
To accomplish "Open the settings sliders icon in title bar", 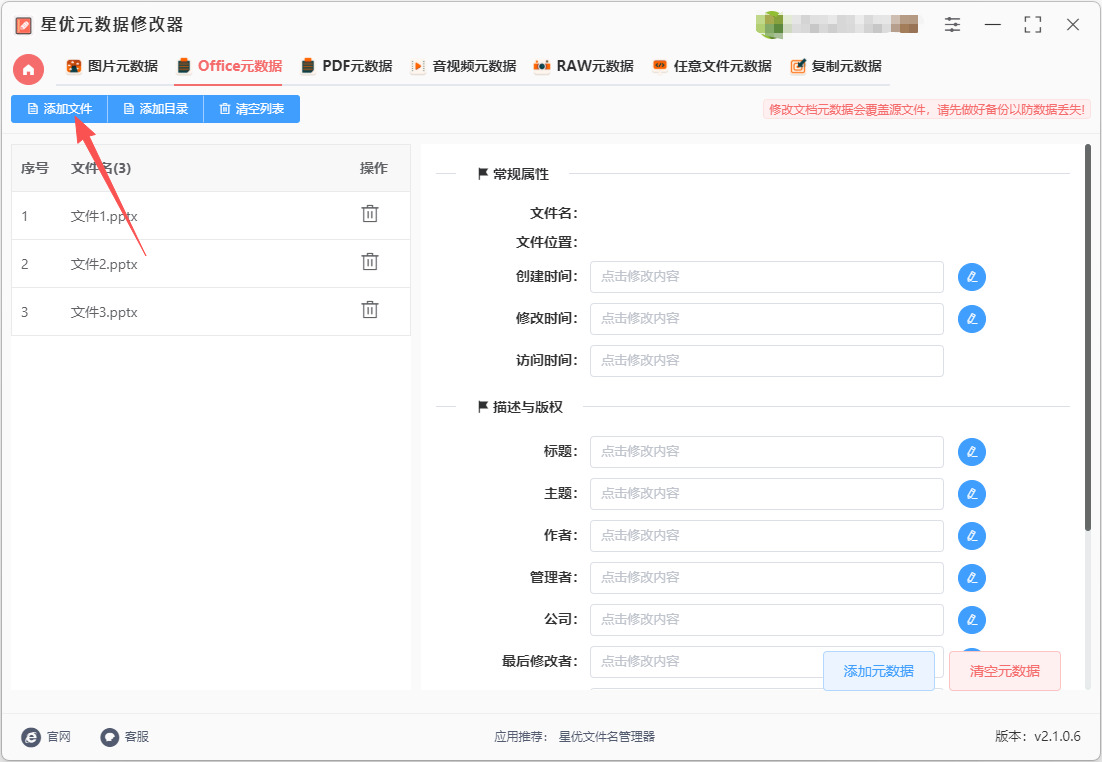I will 952,25.
